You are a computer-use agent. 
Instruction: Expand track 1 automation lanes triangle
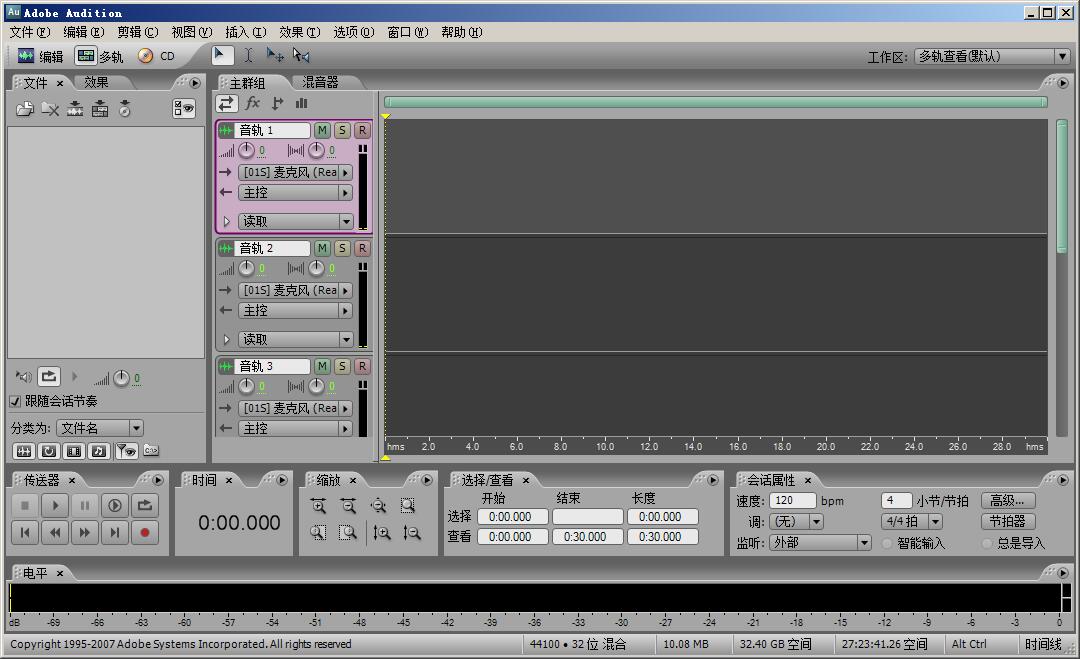point(226,221)
